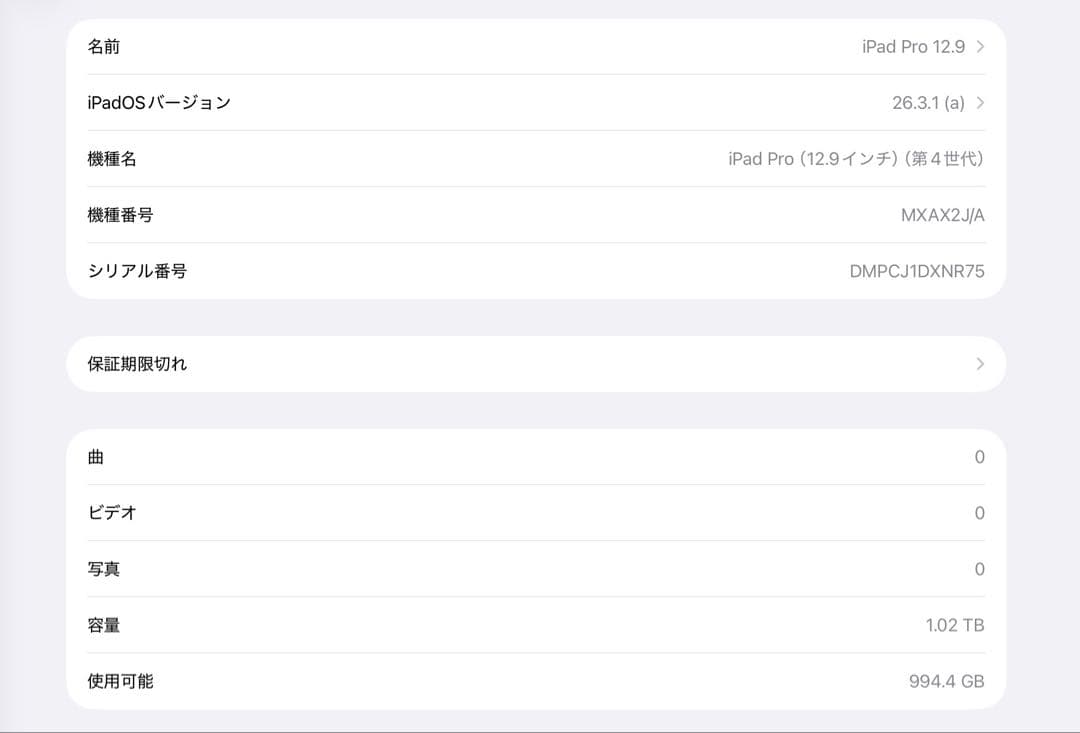Click the 曲 count value 0
Image resolution: width=1080 pixels, height=733 pixels.
pos(979,457)
